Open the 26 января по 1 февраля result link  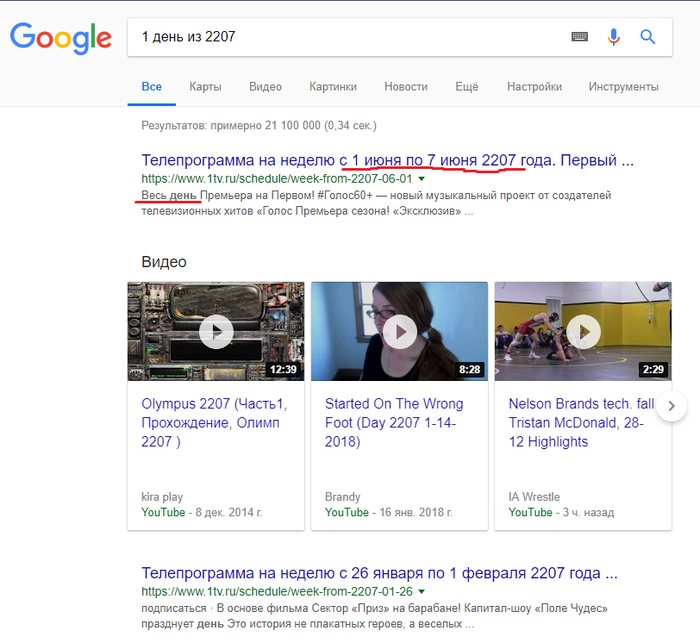point(379,574)
